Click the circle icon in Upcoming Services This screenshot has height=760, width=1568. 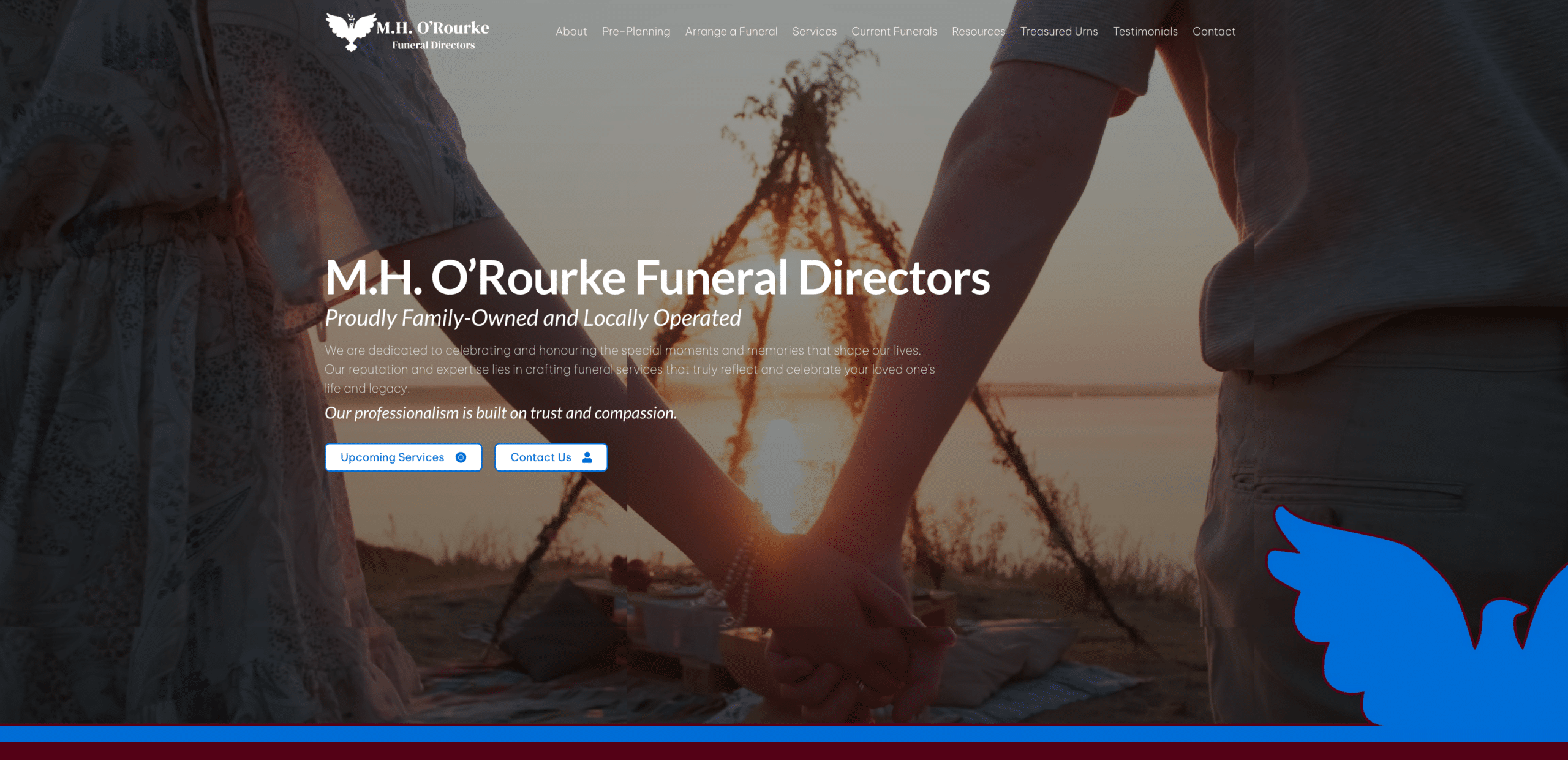(x=461, y=457)
